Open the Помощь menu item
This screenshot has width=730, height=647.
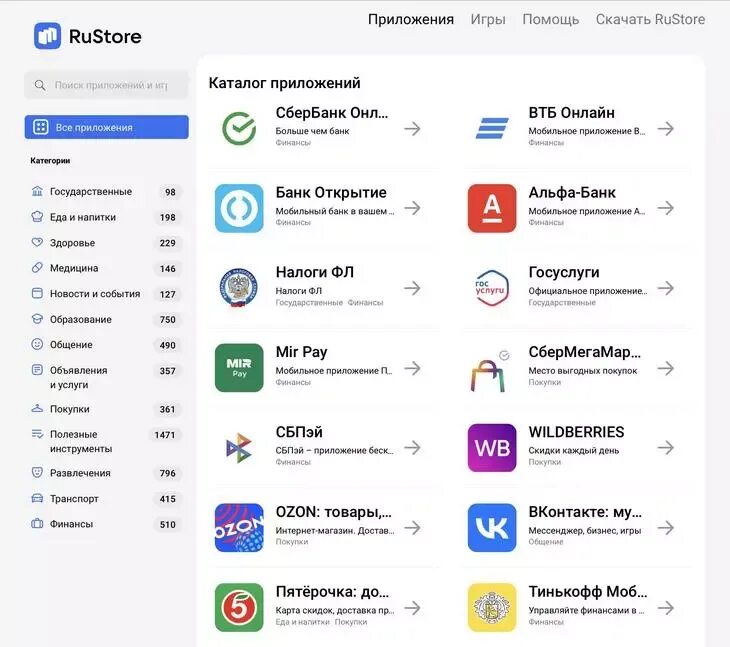click(x=551, y=20)
